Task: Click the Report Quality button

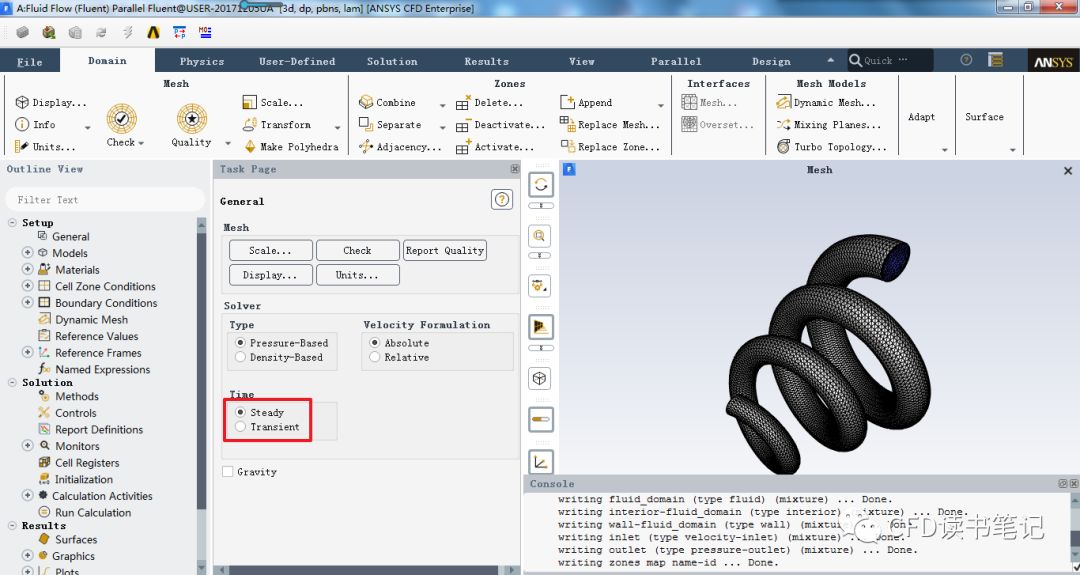Action: pyautogui.click(x=445, y=251)
